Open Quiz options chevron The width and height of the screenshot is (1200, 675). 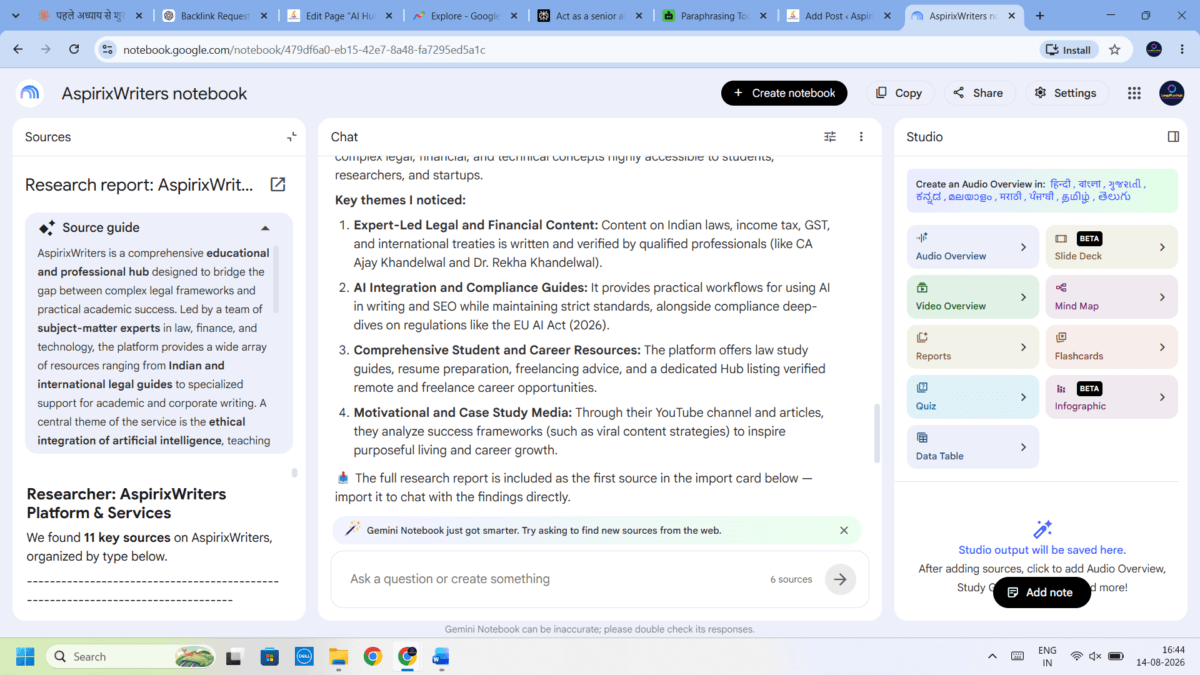click(x=1023, y=397)
